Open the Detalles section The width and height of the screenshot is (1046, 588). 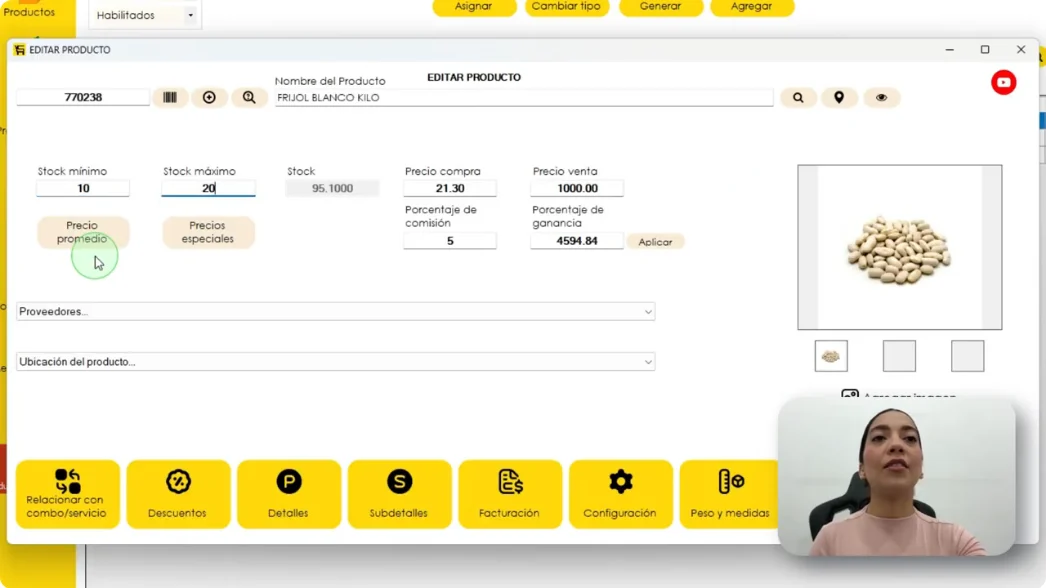pos(289,494)
